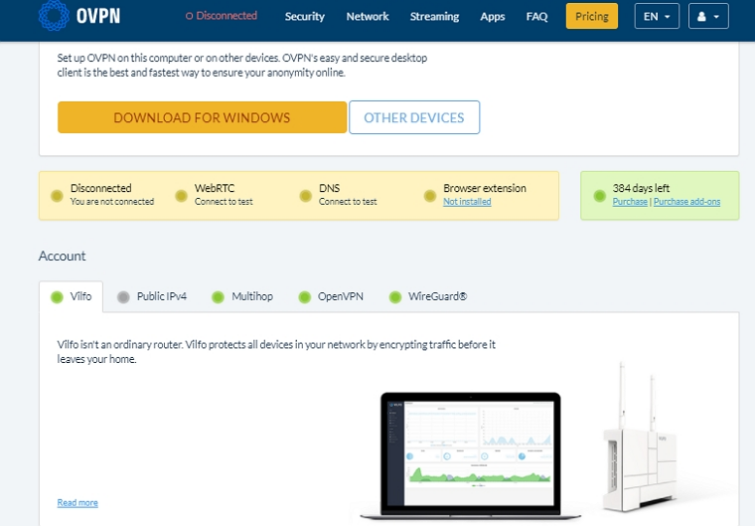The height and width of the screenshot is (526, 755).
Task: Switch to the OpenVPN tab
Action: pyautogui.click(x=331, y=297)
